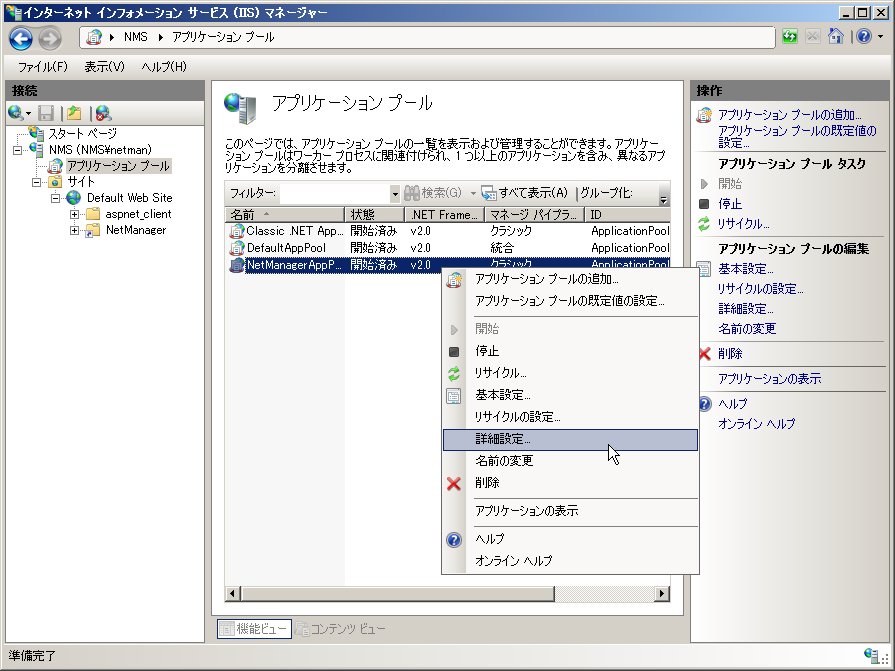Click the DefaultAppPool row icon
The height and width of the screenshot is (671, 895).
(x=236, y=248)
